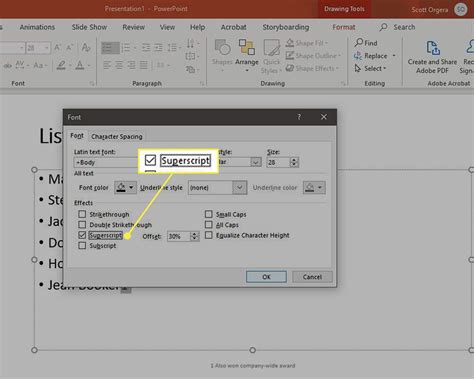This screenshot has width=474, height=379.
Task: Switch to the Character Spacing tab
Action: 117,137
